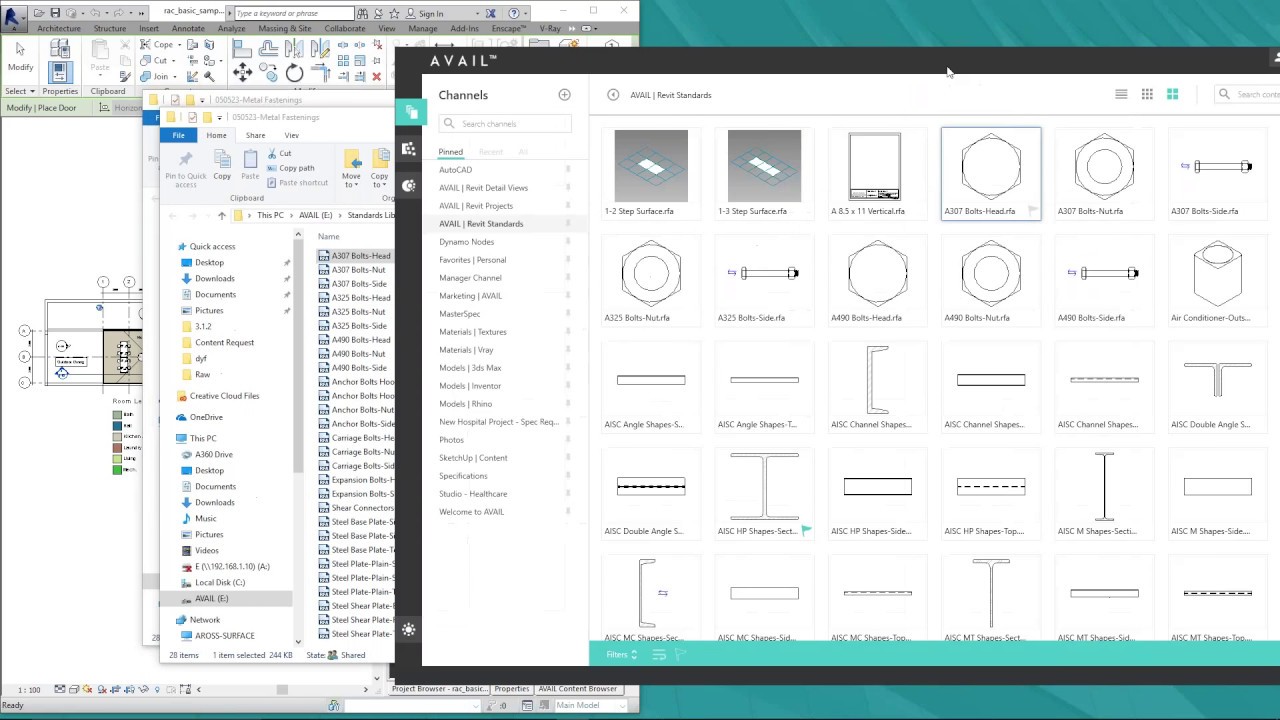Expand the Filters dropdown in AVAIL
This screenshot has width=1280, height=720.
[621, 655]
